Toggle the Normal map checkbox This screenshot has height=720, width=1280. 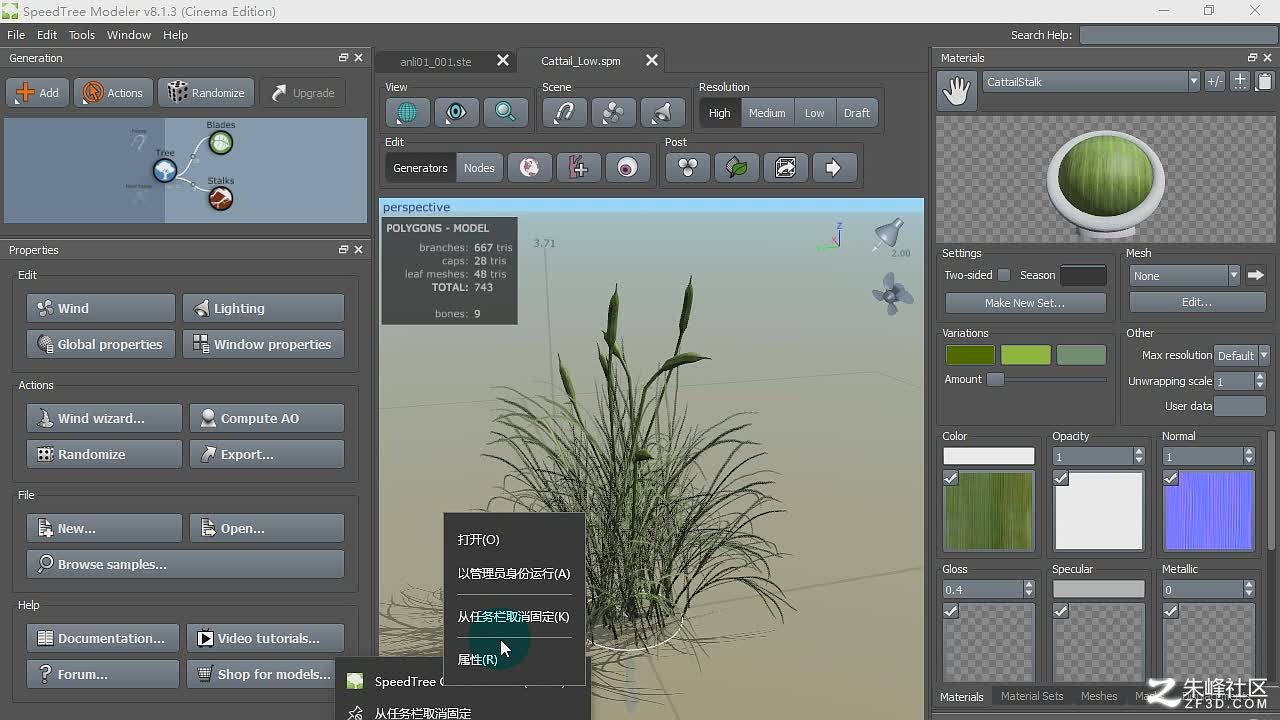click(x=1170, y=478)
